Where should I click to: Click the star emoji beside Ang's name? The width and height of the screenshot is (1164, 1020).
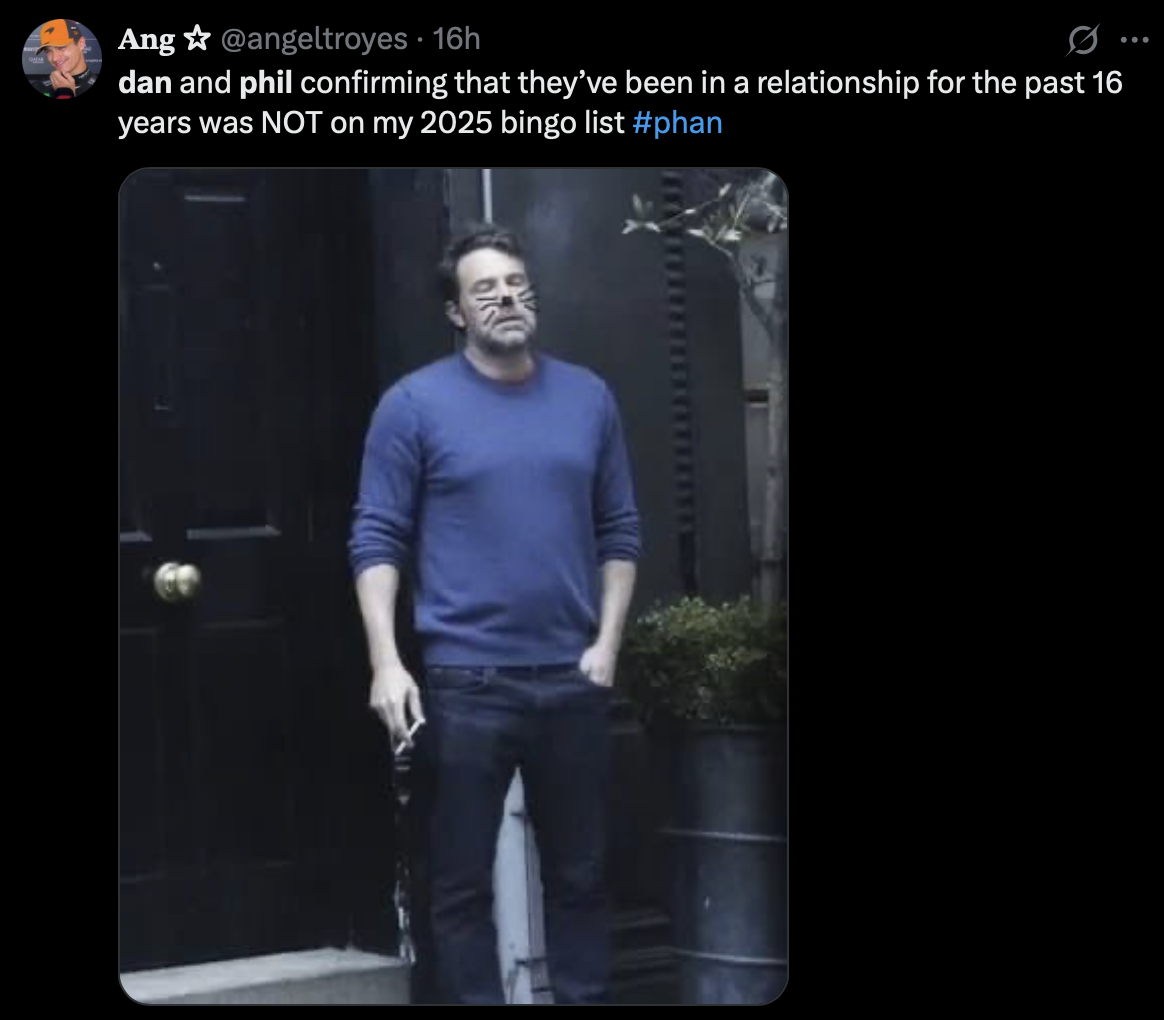(x=197, y=39)
